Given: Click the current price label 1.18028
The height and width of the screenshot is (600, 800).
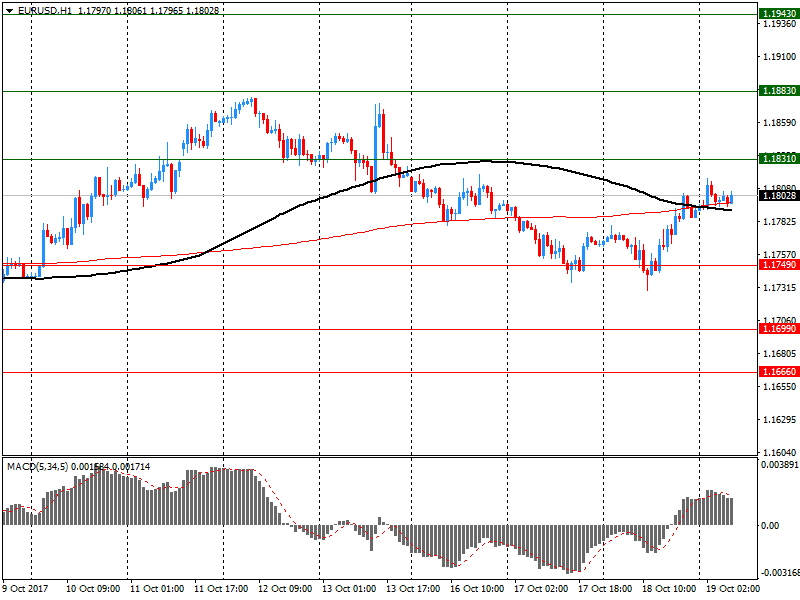Looking at the screenshot, I should (x=779, y=195).
